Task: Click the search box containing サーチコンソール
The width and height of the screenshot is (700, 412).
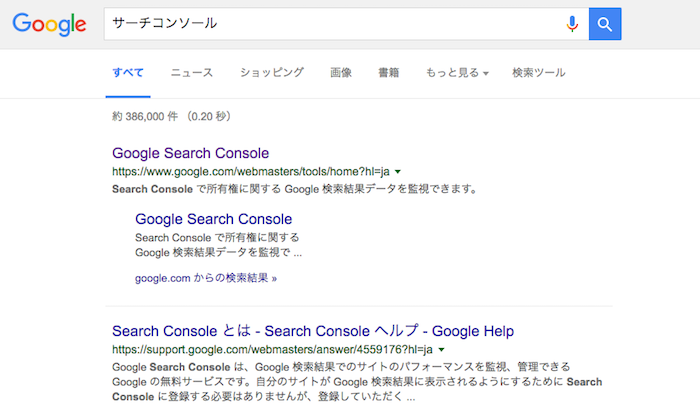Action: click(330, 23)
